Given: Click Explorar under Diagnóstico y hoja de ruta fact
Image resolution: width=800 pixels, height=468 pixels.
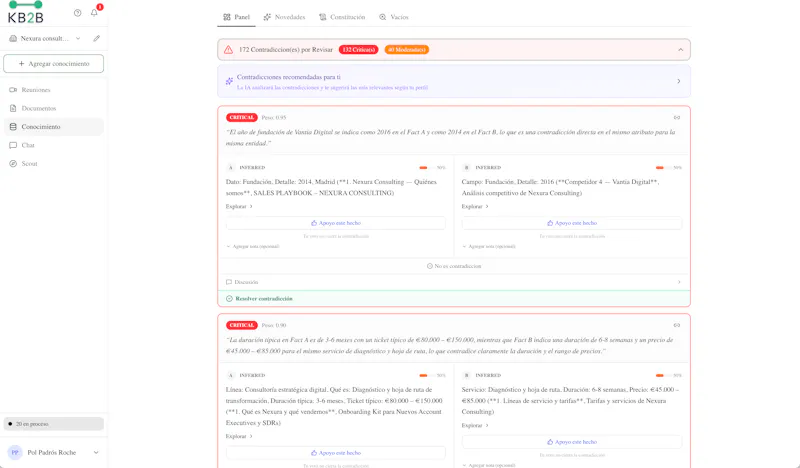Looking at the screenshot, I should [475, 425].
